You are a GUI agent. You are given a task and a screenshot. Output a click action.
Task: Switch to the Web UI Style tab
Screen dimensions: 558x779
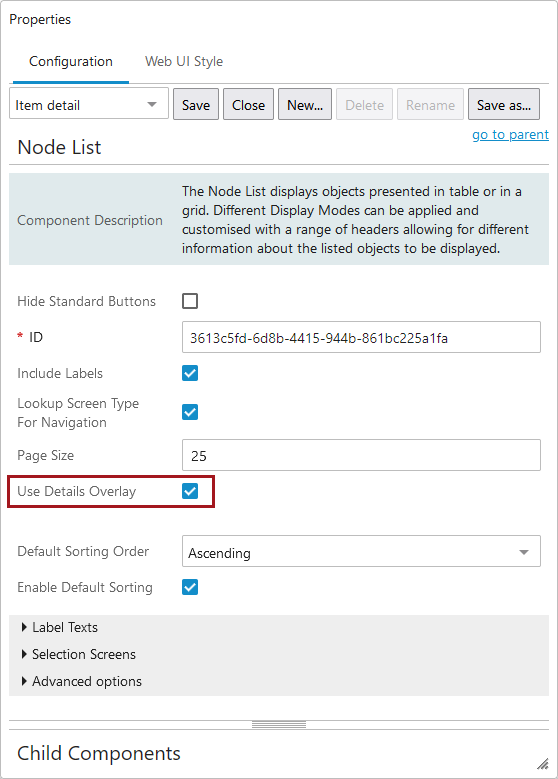click(184, 62)
